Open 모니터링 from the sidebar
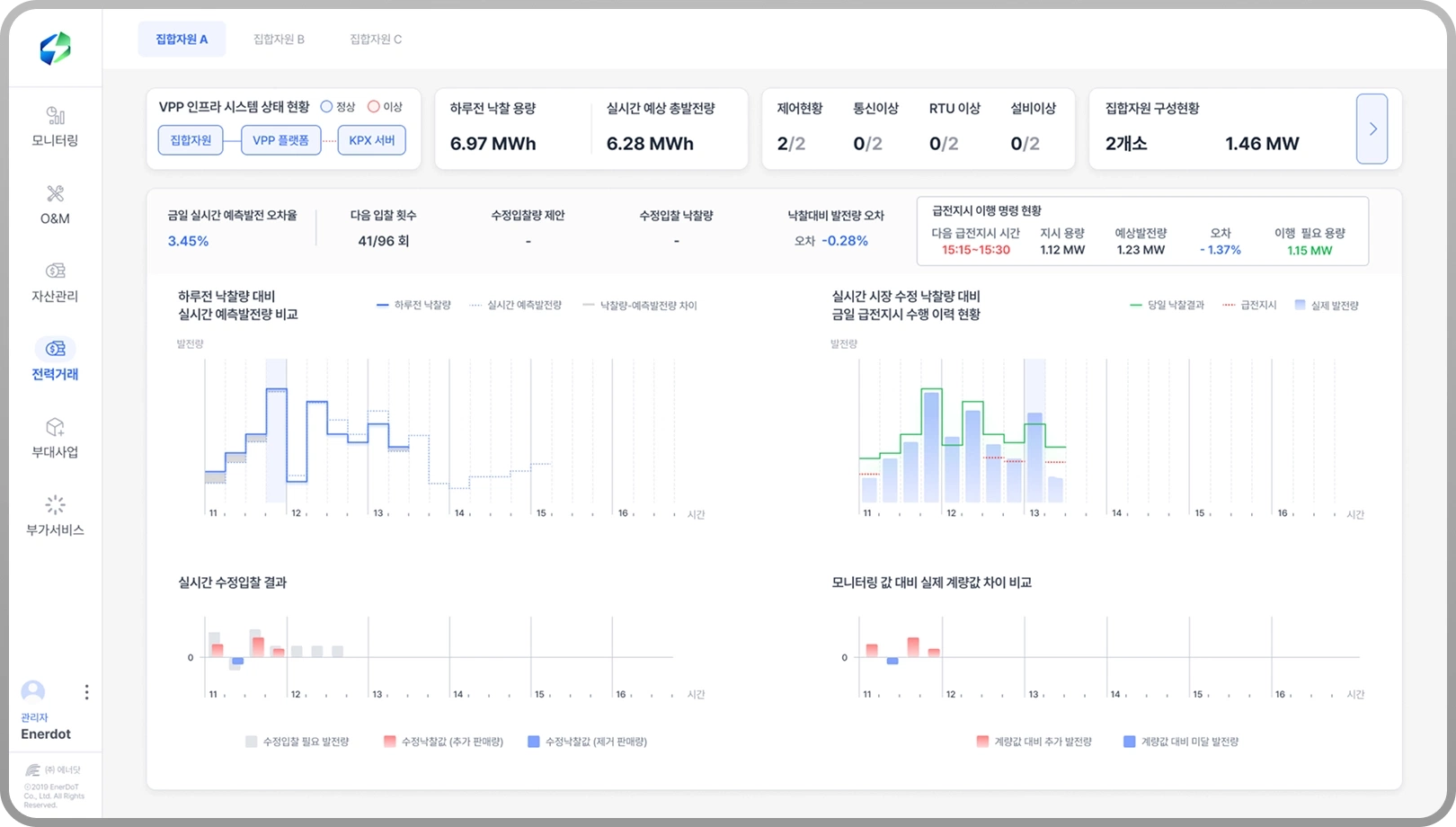The image size is (1456, 827). (55, 127)
